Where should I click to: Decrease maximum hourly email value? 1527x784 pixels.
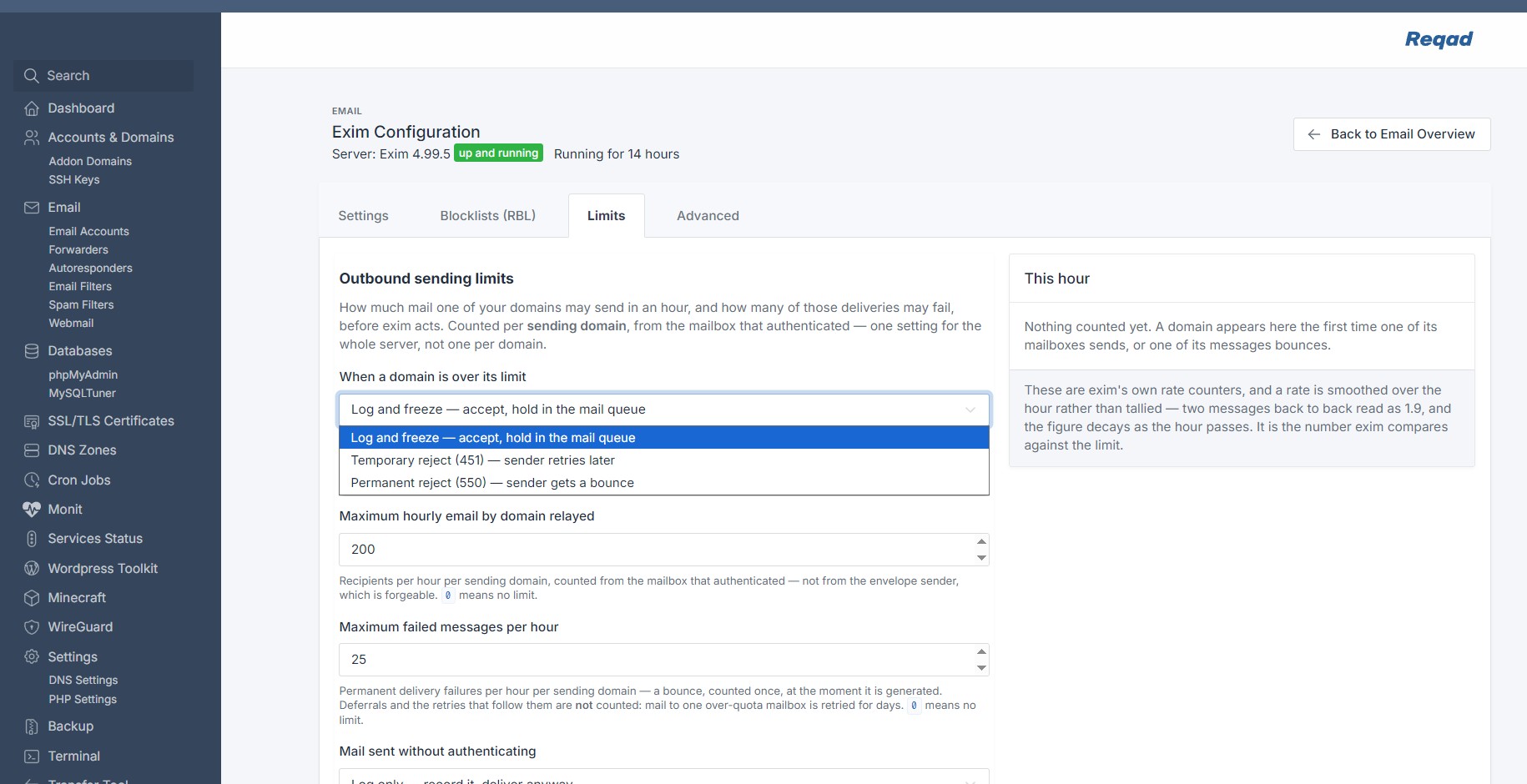[x=981, y=557]
